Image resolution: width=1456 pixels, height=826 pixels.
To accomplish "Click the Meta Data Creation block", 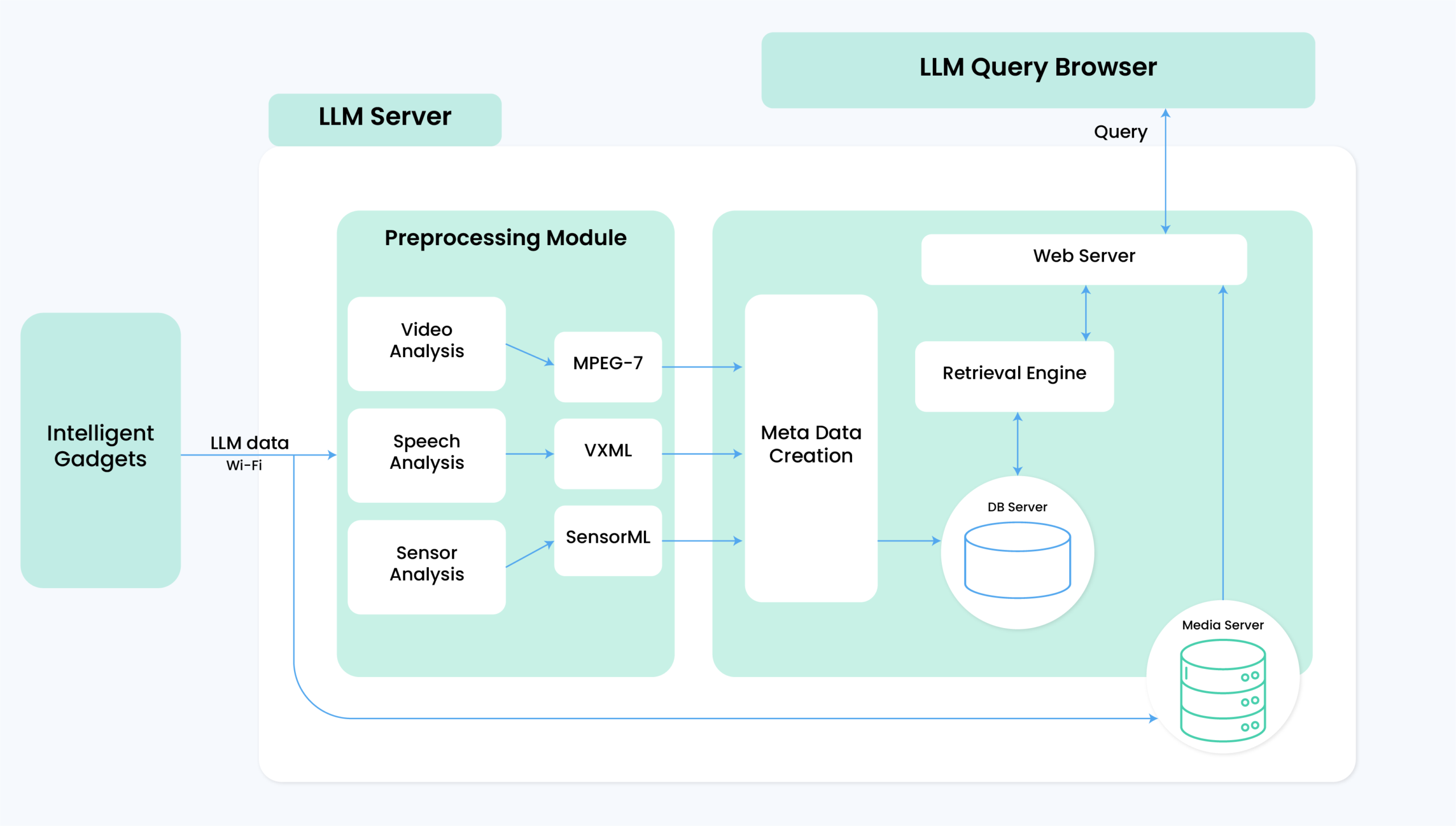I will coord(811,448).
